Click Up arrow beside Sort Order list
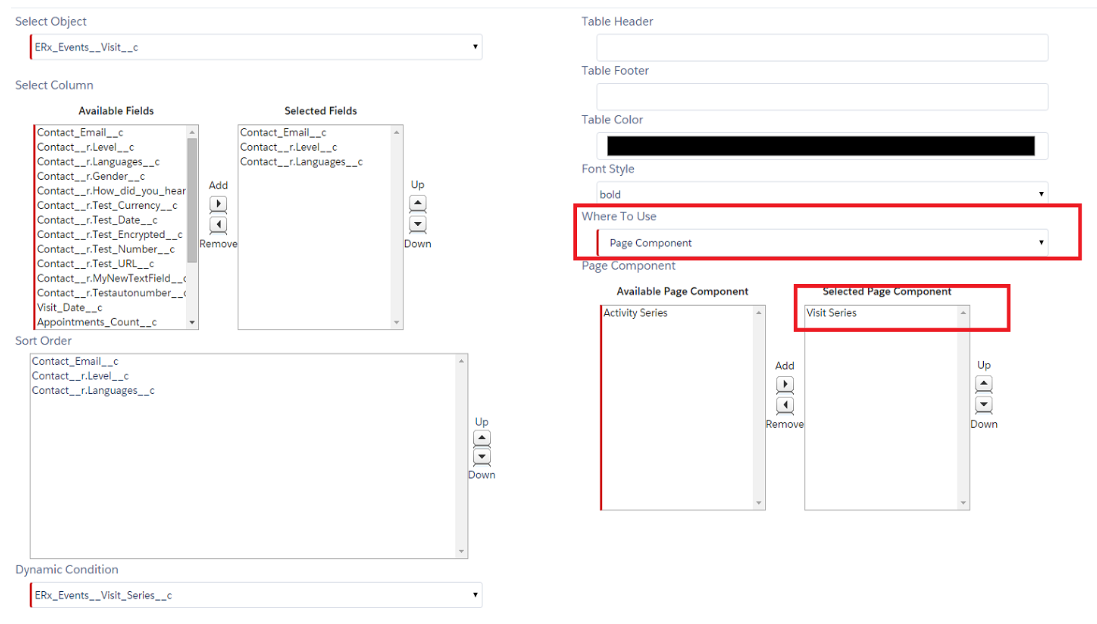 point(482,438)
